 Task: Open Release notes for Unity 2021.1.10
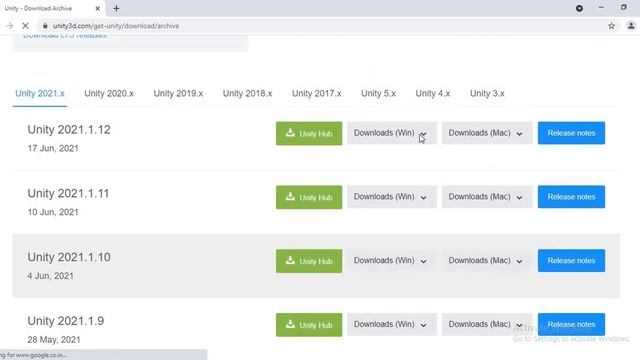coord(571,260)
